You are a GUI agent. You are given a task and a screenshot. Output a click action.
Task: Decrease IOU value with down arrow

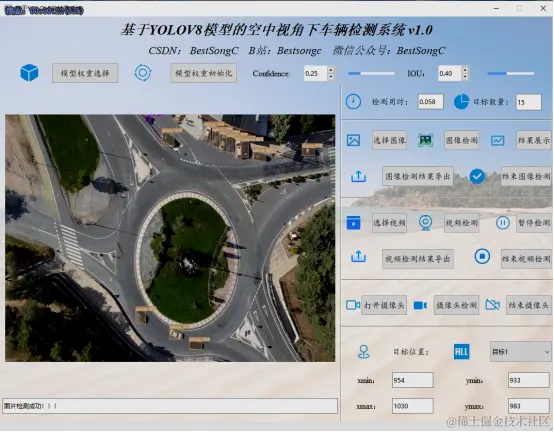(x=465, y=77)
